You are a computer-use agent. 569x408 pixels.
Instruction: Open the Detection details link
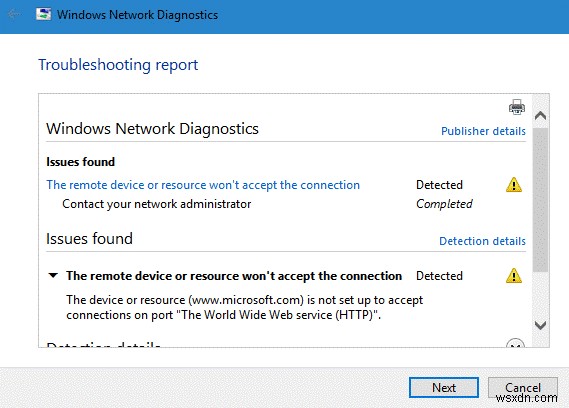tap(482, 241)
